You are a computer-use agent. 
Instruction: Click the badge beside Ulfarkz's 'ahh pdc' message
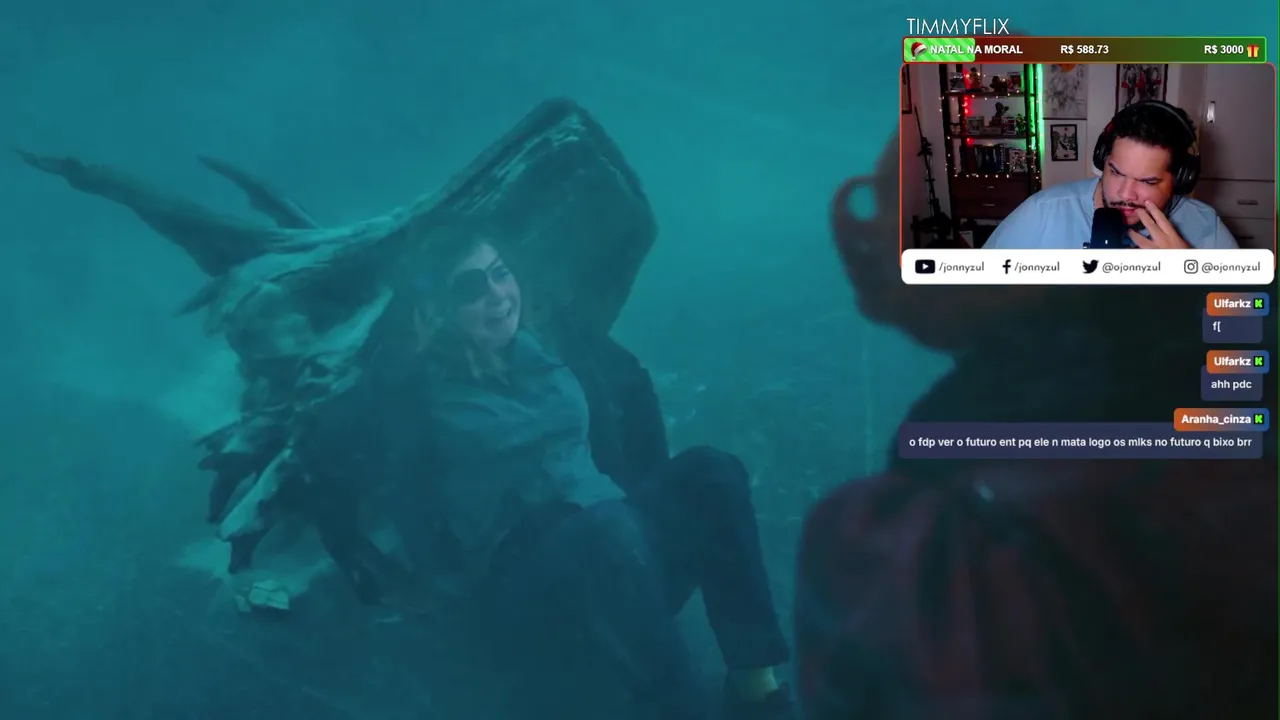[x=1258, y=361]
